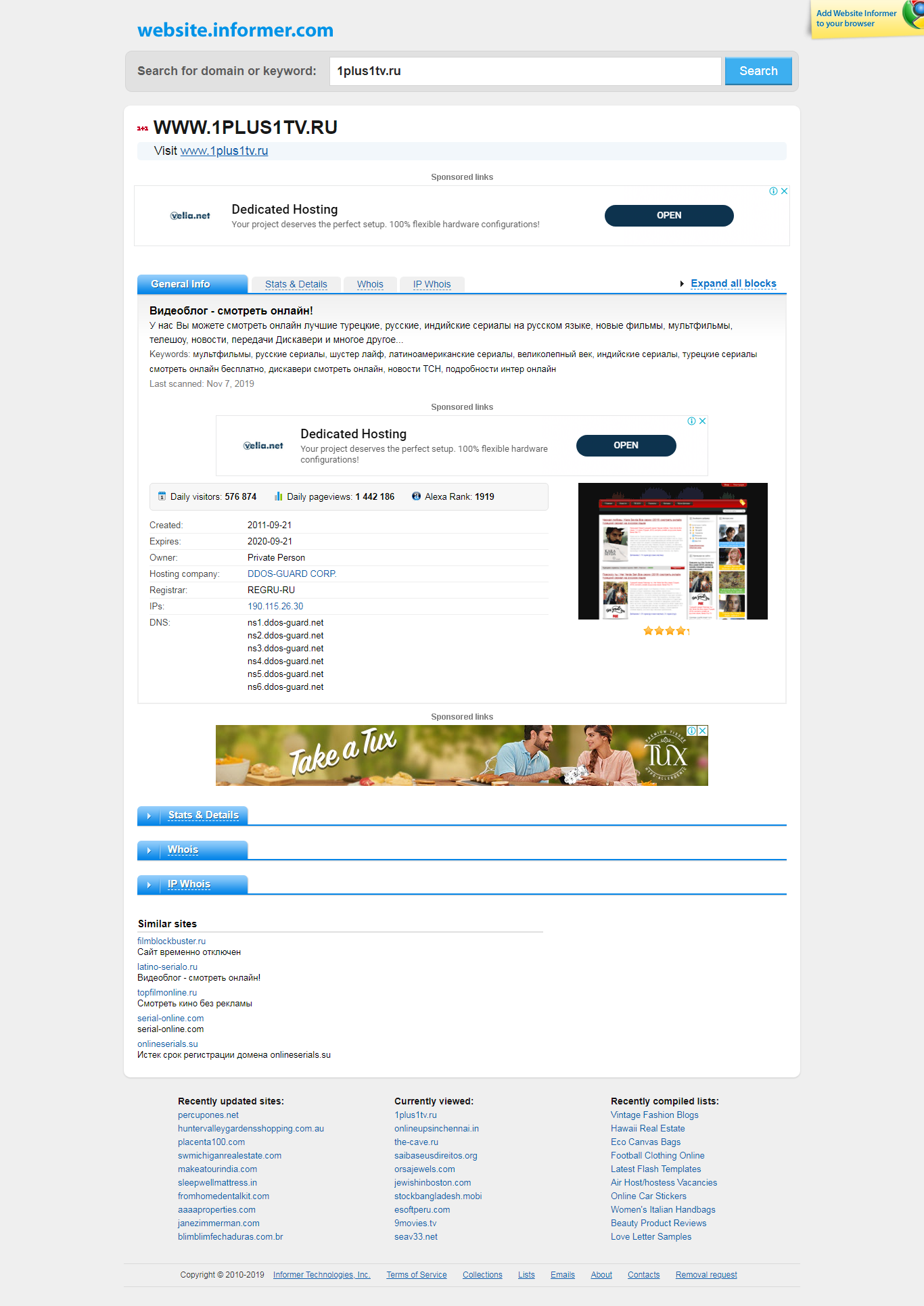Screen dimensions: 924x1306
Task: Open similar site onlineserials.su
Action: click(x=168, y=1044)
